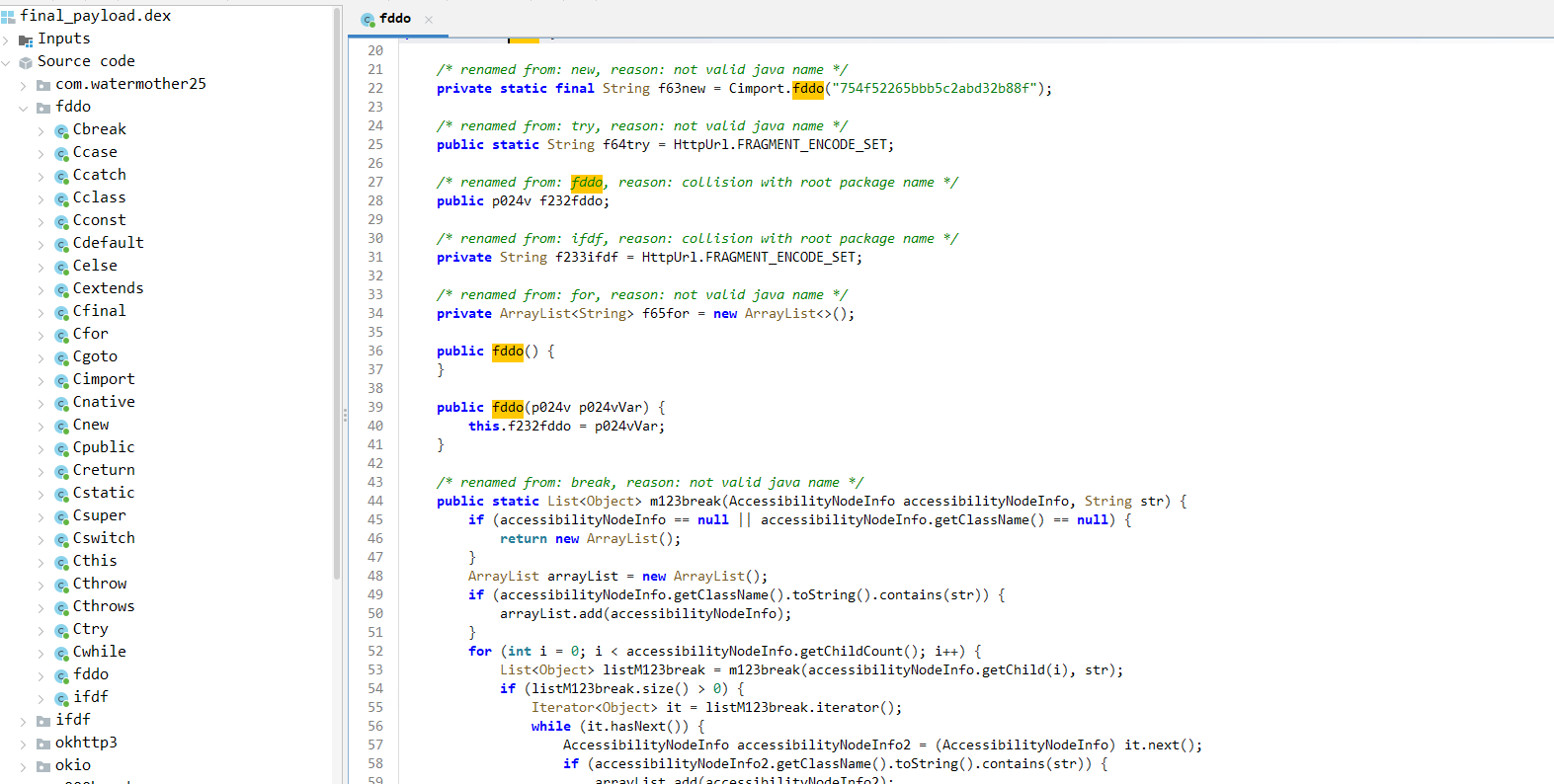Click the final_payload.dex file icon
The image size is (1554, 784).
pos(8,17)
